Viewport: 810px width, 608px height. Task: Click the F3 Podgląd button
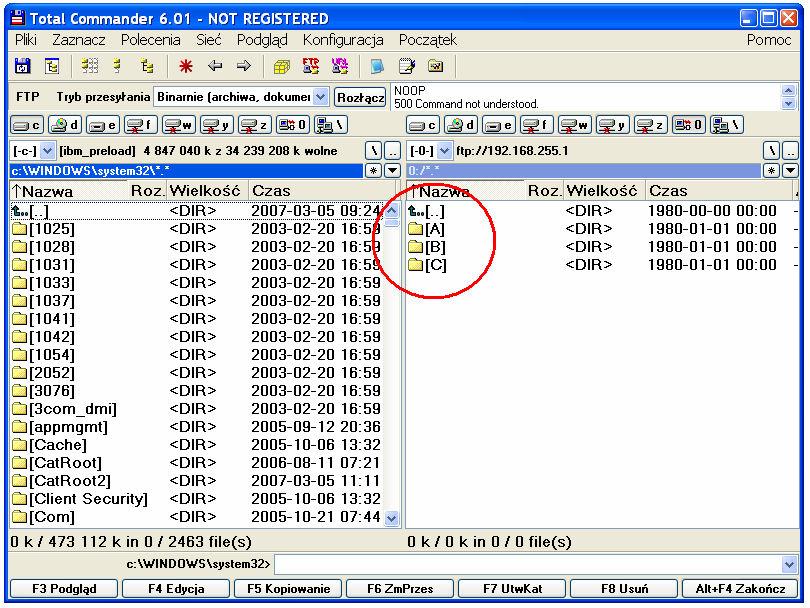coord(64,589)
